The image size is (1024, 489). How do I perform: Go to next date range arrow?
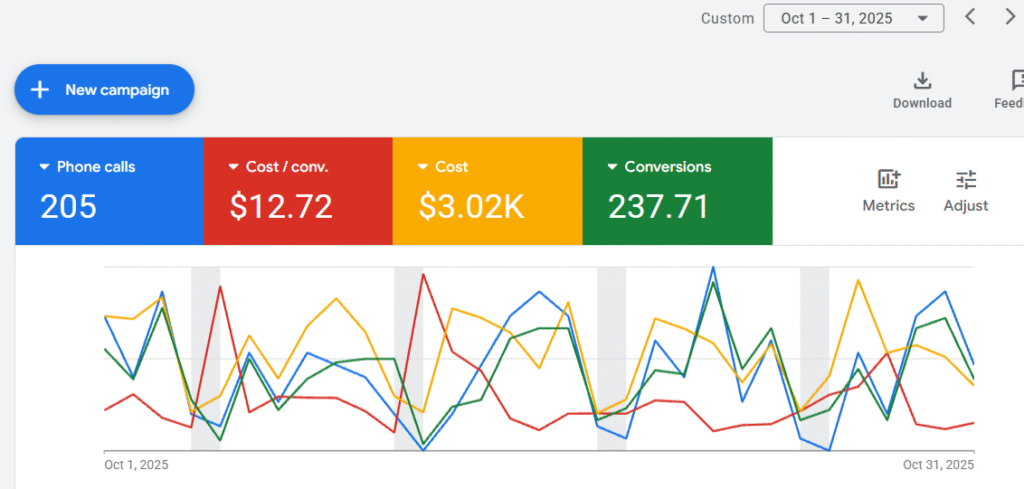click(x=1010, y=17)
